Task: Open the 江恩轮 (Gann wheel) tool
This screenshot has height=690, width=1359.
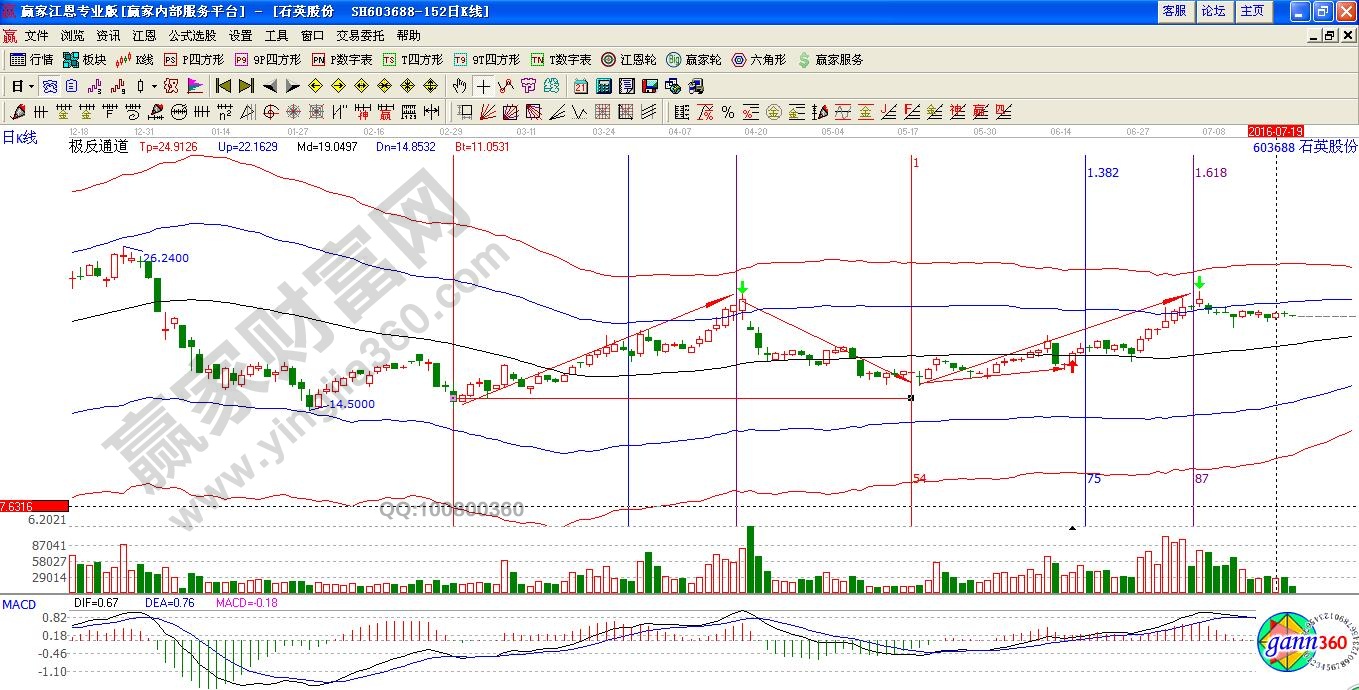Action: [628, 60]
